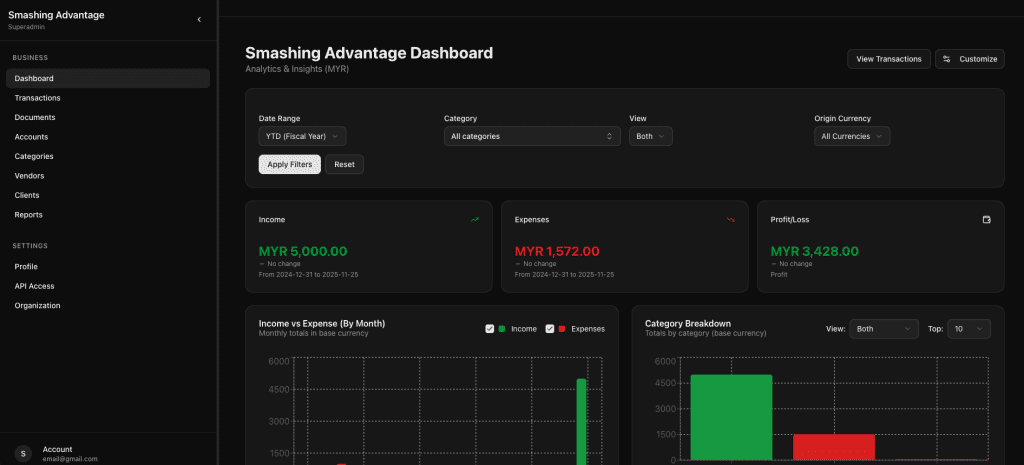The image size is (1024, 465).
Task: Click the account avatar with letter S
Action: [x=24, y=454]
